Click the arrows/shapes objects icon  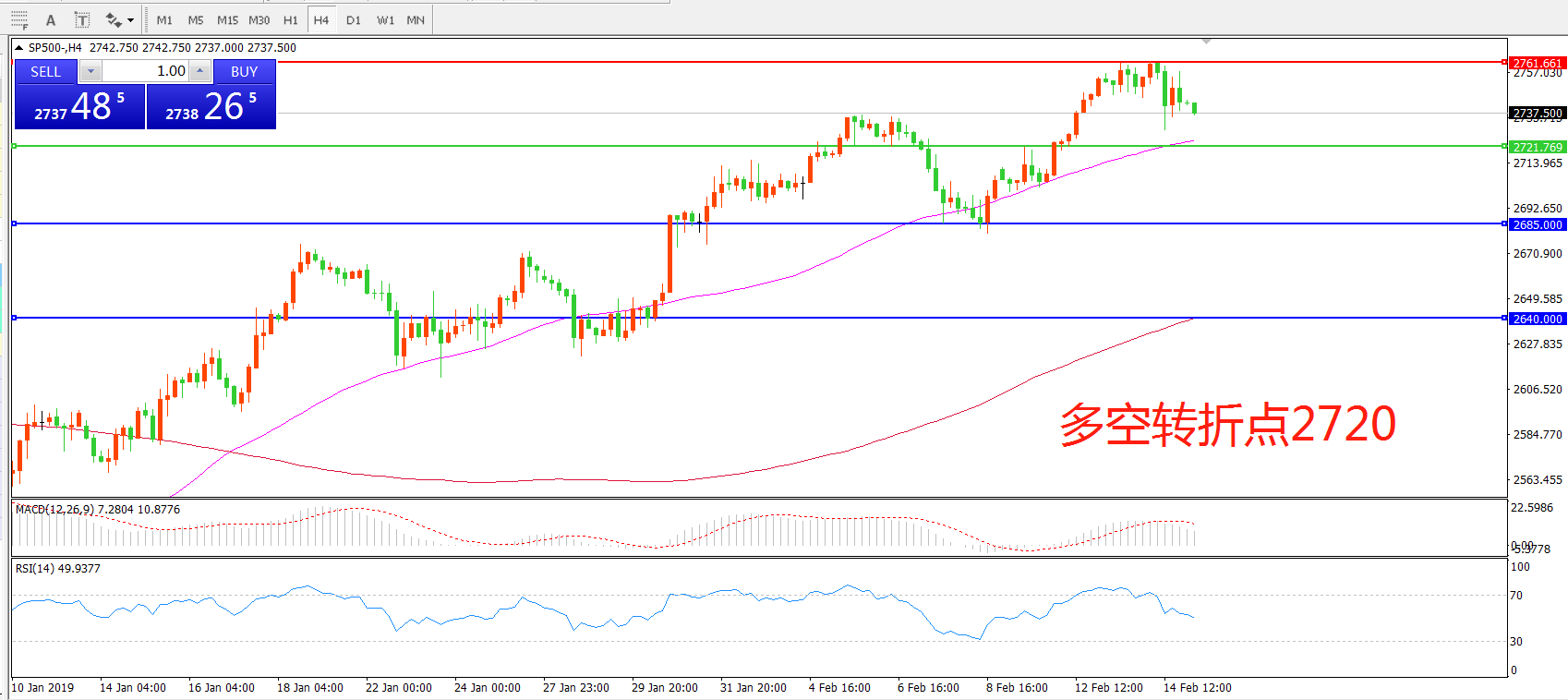click(x=114, y=19)
